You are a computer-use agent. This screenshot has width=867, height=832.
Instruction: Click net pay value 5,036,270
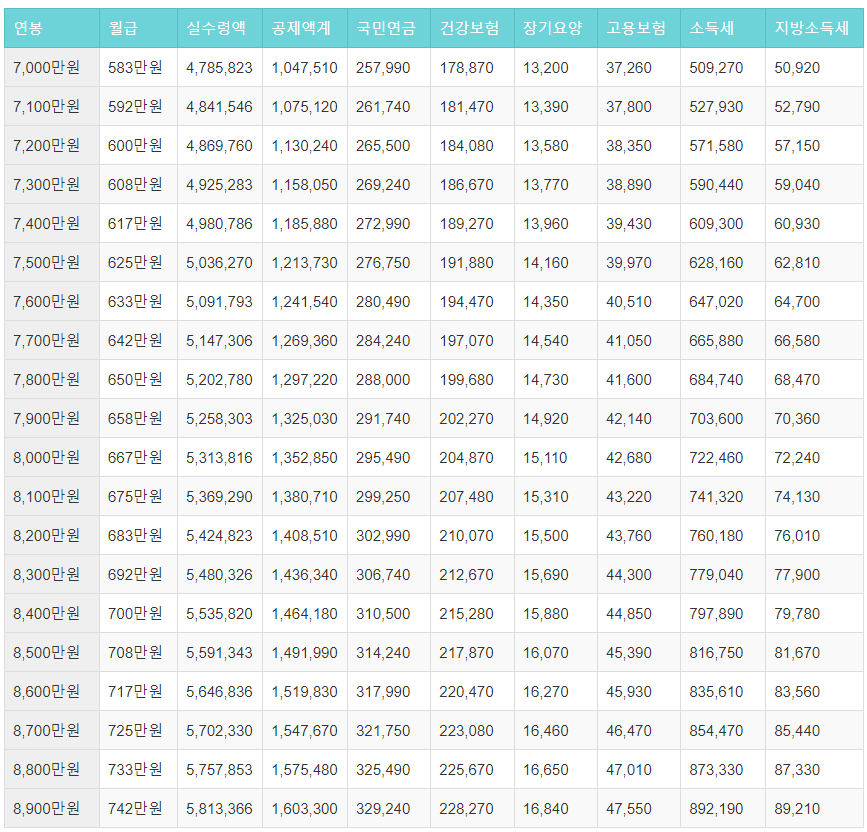(x=219, y=263)
